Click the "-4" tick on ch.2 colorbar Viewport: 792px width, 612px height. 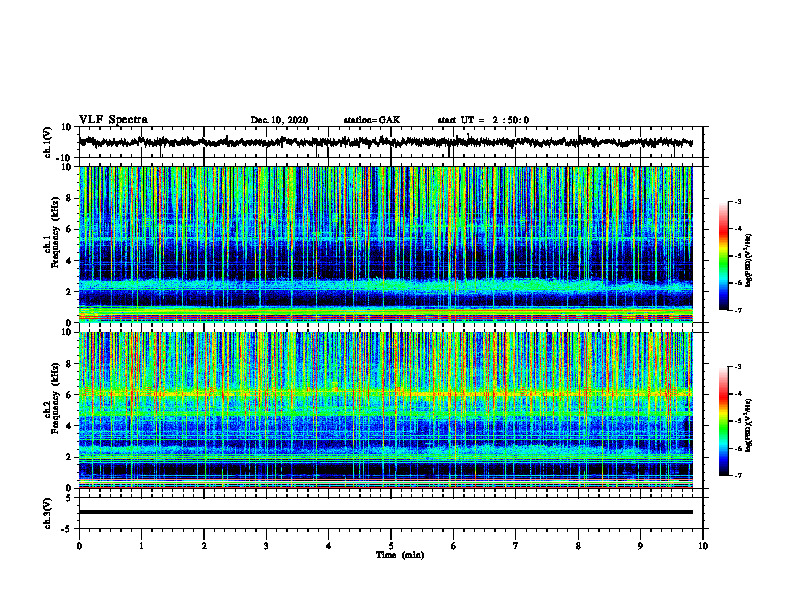pos(737,394)
